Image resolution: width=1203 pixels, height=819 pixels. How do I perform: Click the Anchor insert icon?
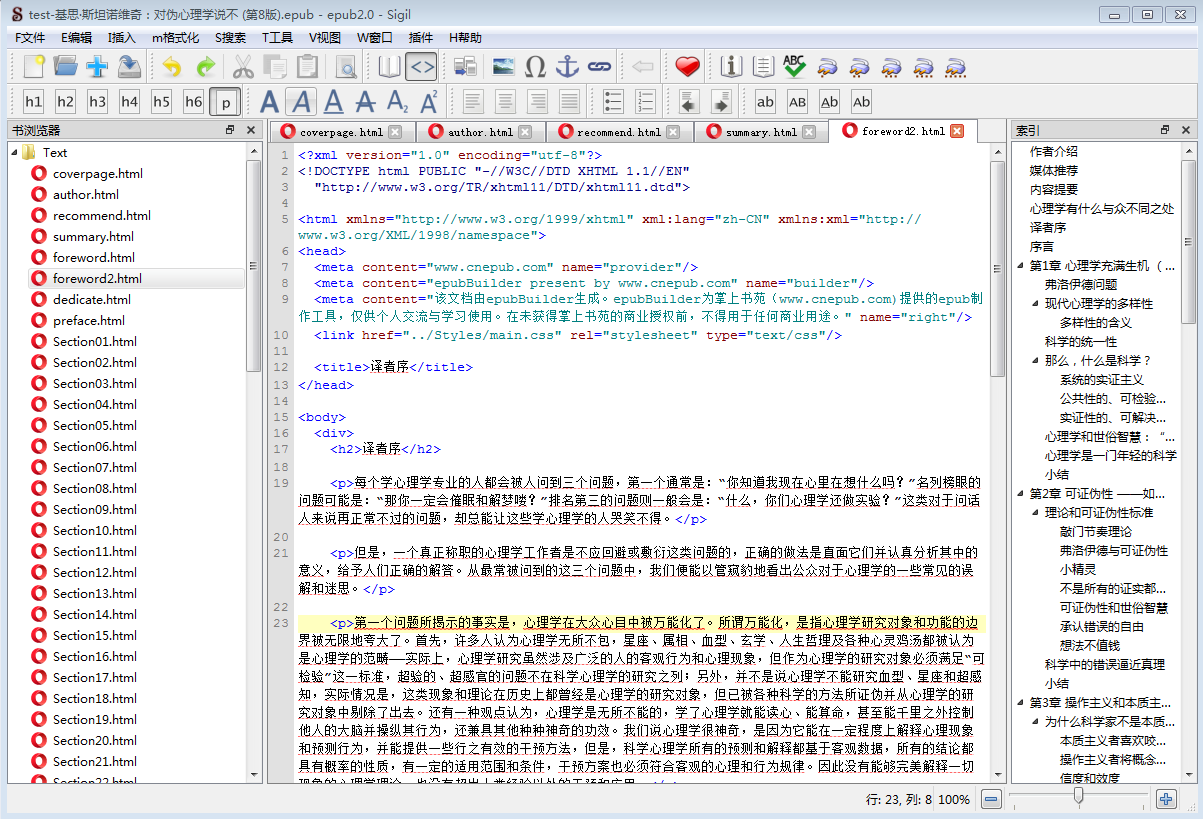(x=567, y=66)
